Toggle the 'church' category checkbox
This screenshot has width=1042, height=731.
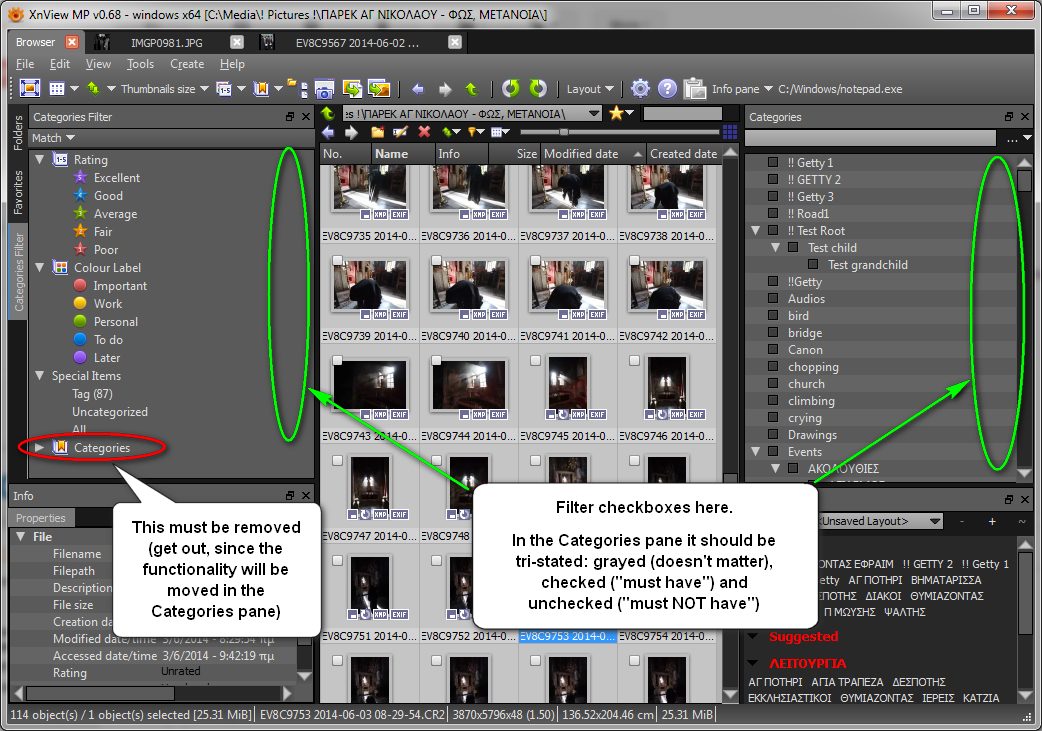point(772,383)
